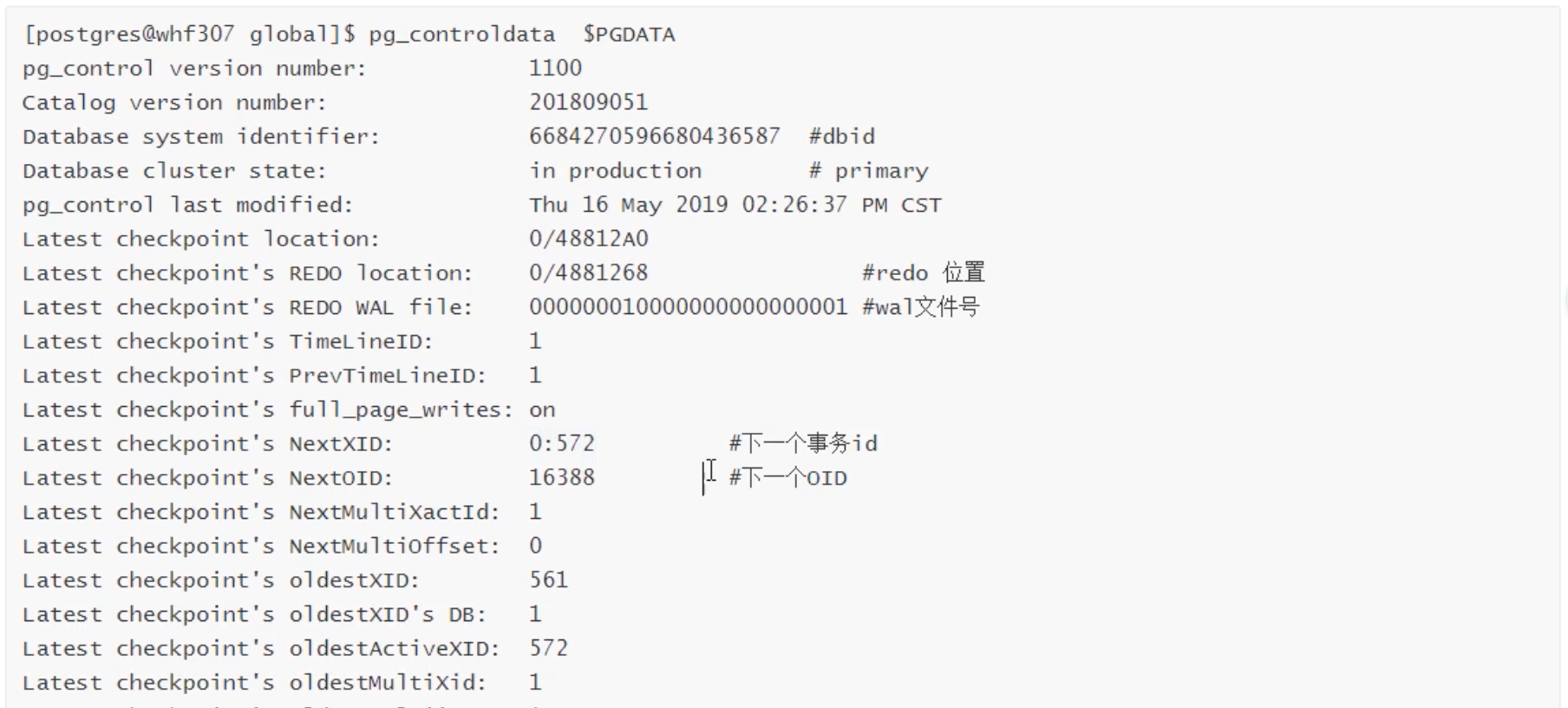Click the '#下一个OID' comment
The image size is (1568, 708).
pyautogui.click(x=788, y=477)
